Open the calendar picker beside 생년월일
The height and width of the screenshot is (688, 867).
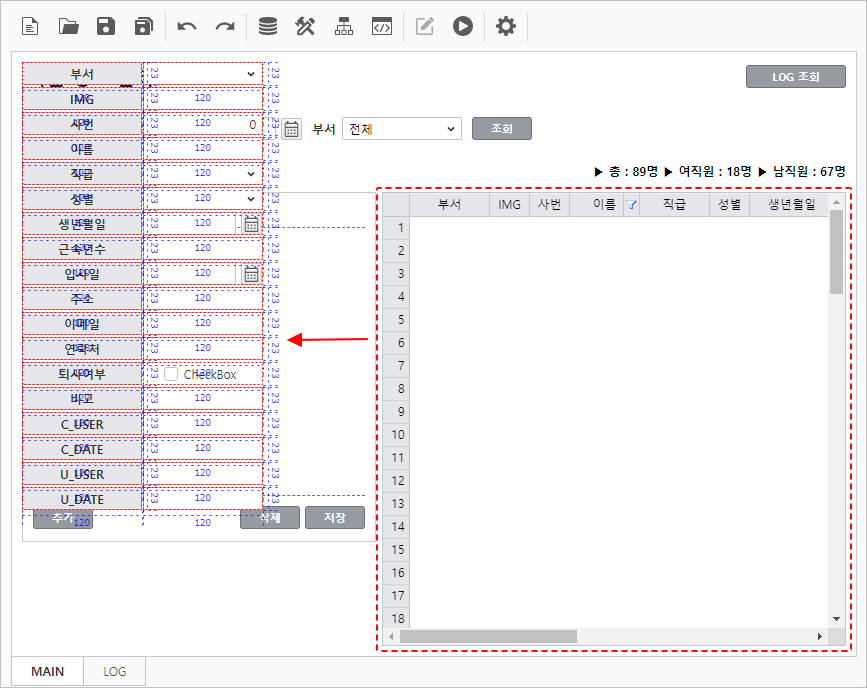point(251,224)
